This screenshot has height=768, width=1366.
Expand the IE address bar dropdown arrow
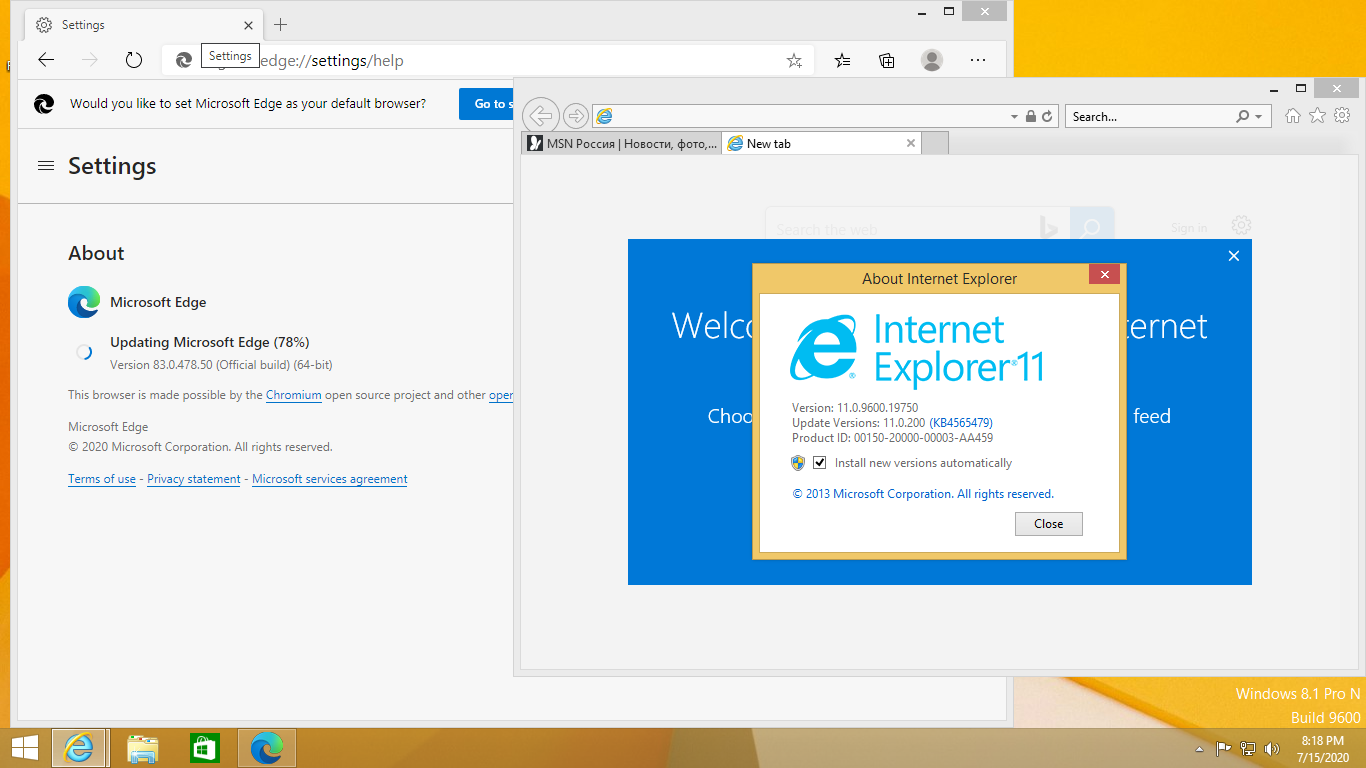1014,117
